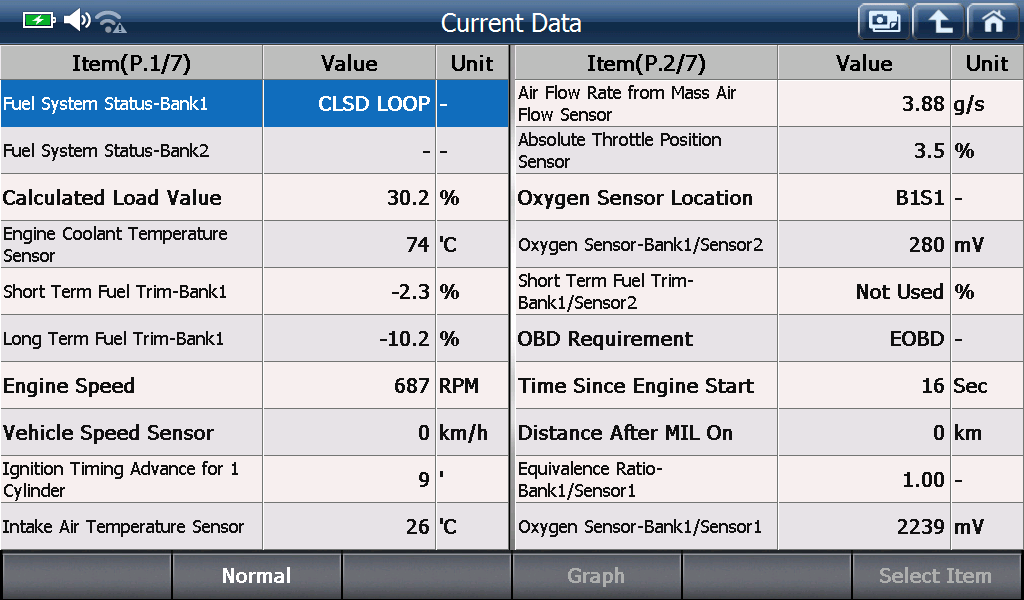The width and height of the screenshot is (1024, 600).
Task: Select the Normal button
Action: 257,576
